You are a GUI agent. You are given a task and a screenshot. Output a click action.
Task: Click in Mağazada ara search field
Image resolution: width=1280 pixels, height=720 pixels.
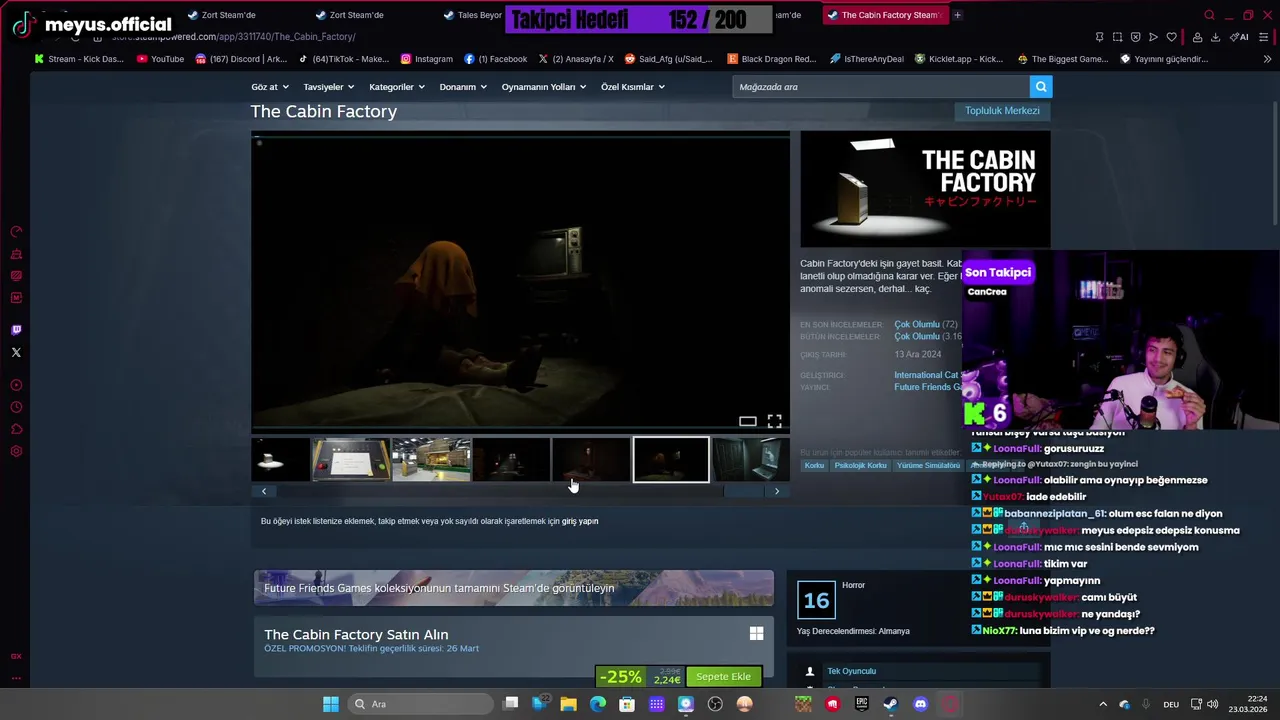point(881,87)
